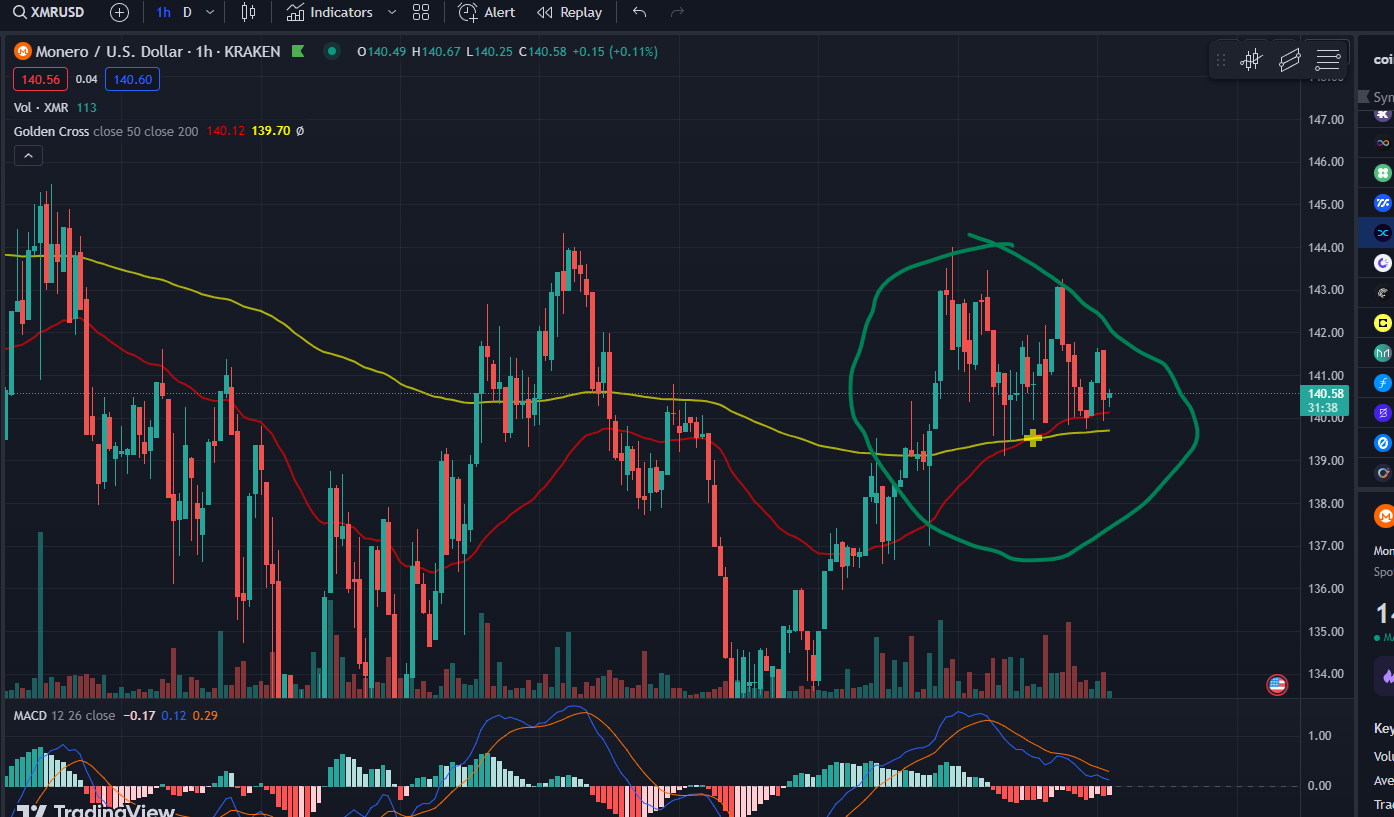1394x817 pixels.
Task: Expand the time interval dropdown chevron
Action: click(210, 12)
